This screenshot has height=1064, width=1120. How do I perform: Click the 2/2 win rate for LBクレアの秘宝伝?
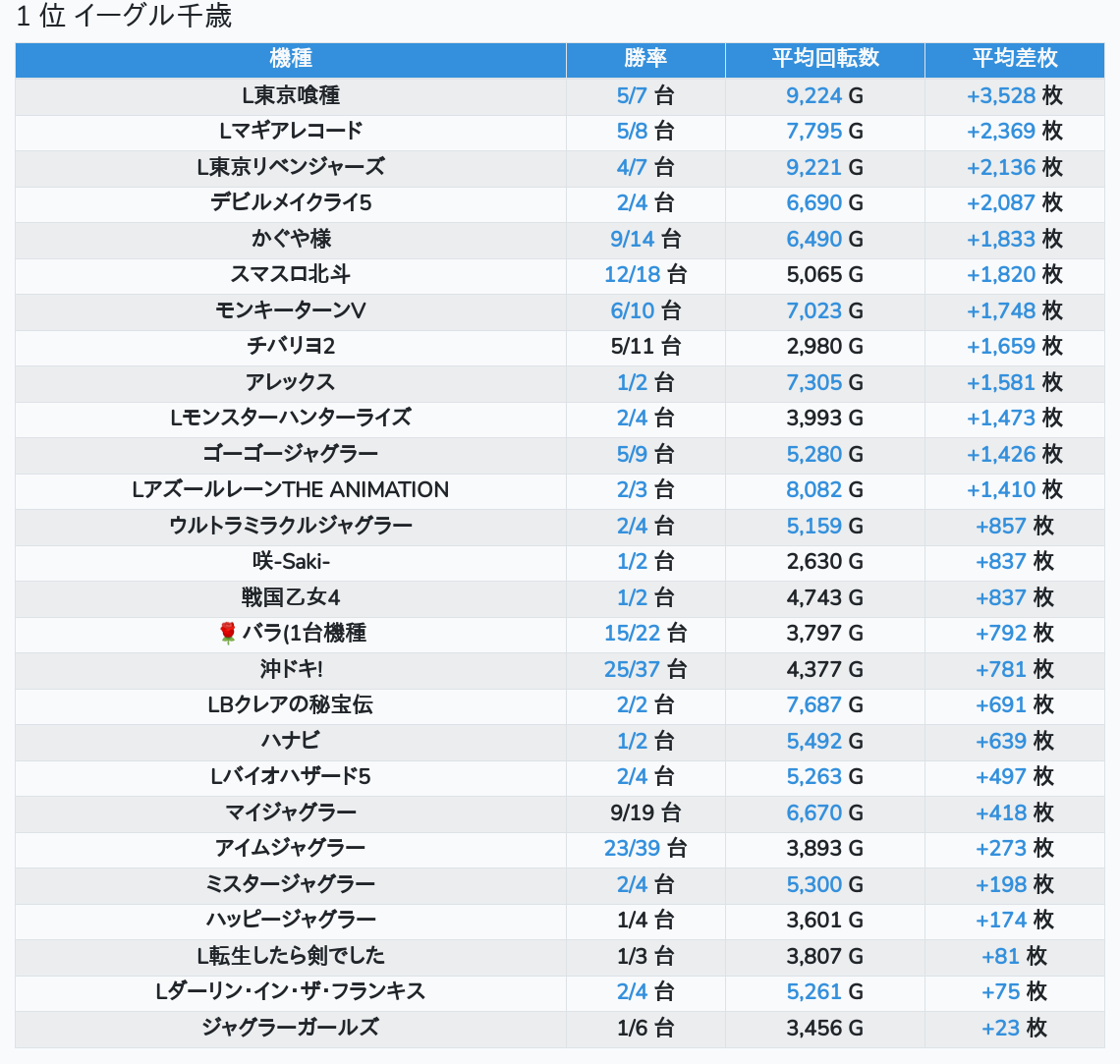pyautogui.click(x=633, y=705)
